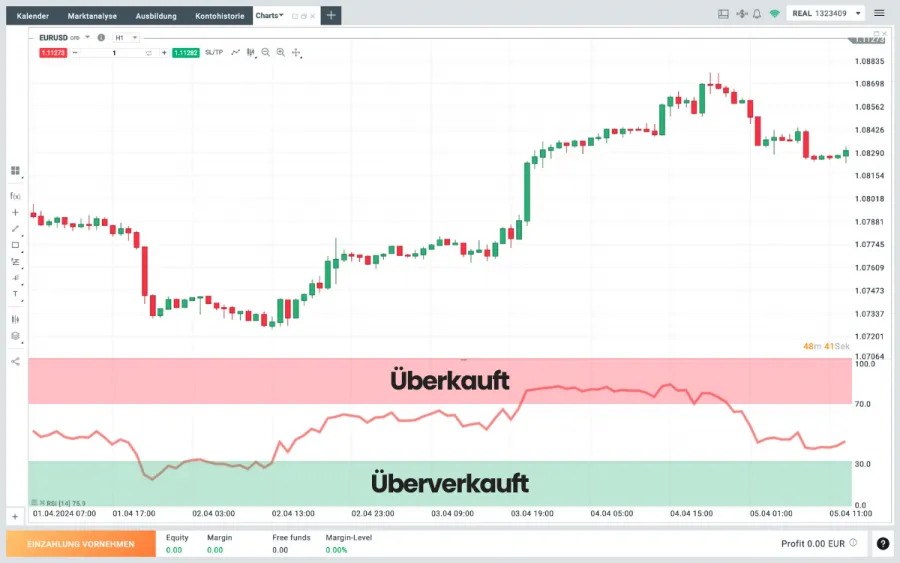Click the green buy price 1.11282
The height and width of the screenshot is (563, 900).
pos(185,53)
